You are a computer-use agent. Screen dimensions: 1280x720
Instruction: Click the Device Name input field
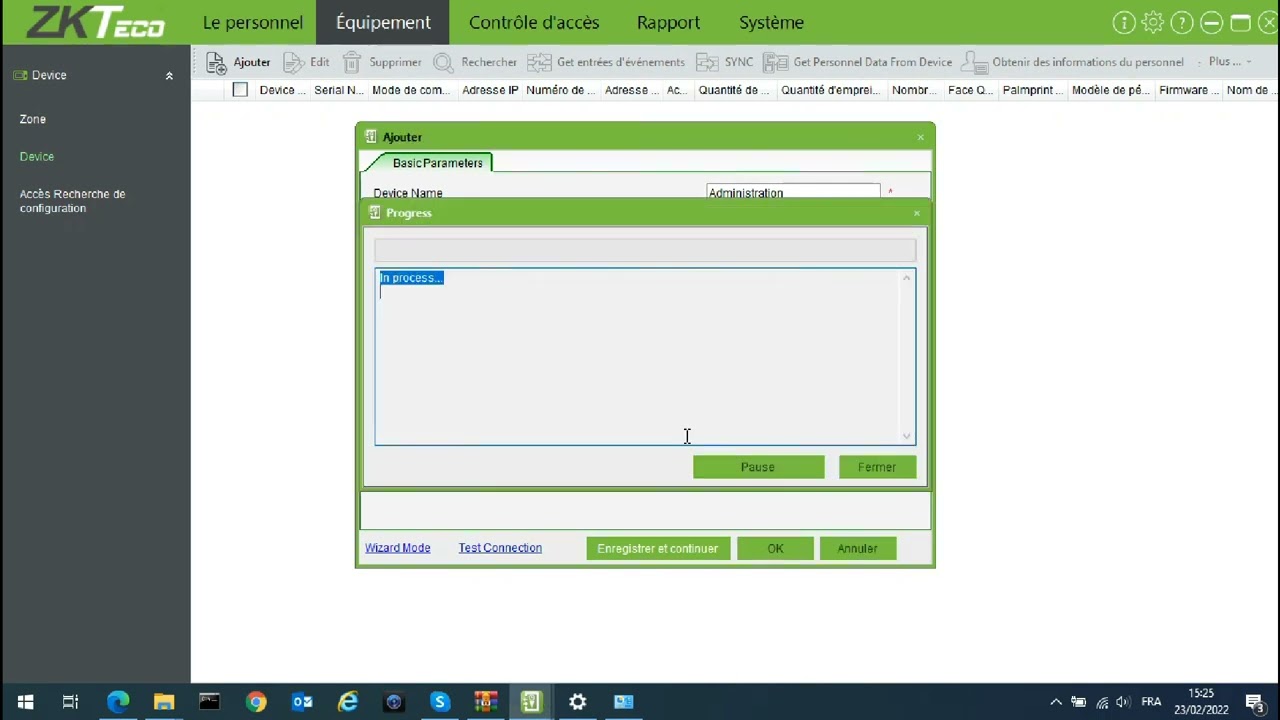[x=793, y=192]
